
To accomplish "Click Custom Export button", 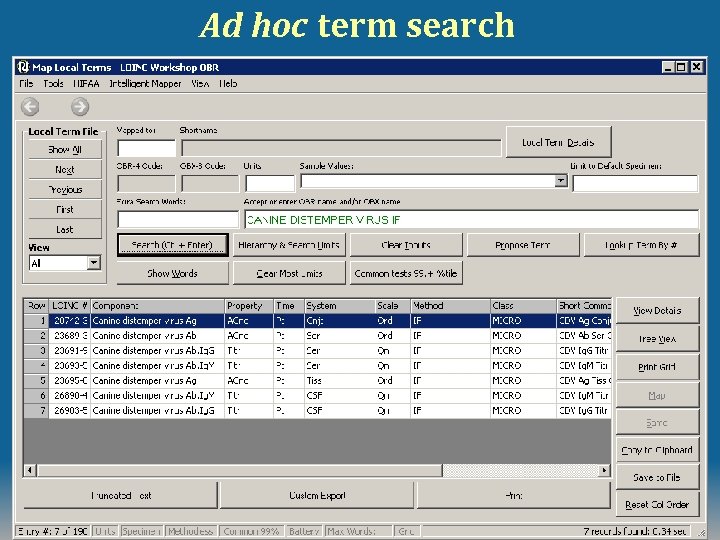I will tap(317, 495).
